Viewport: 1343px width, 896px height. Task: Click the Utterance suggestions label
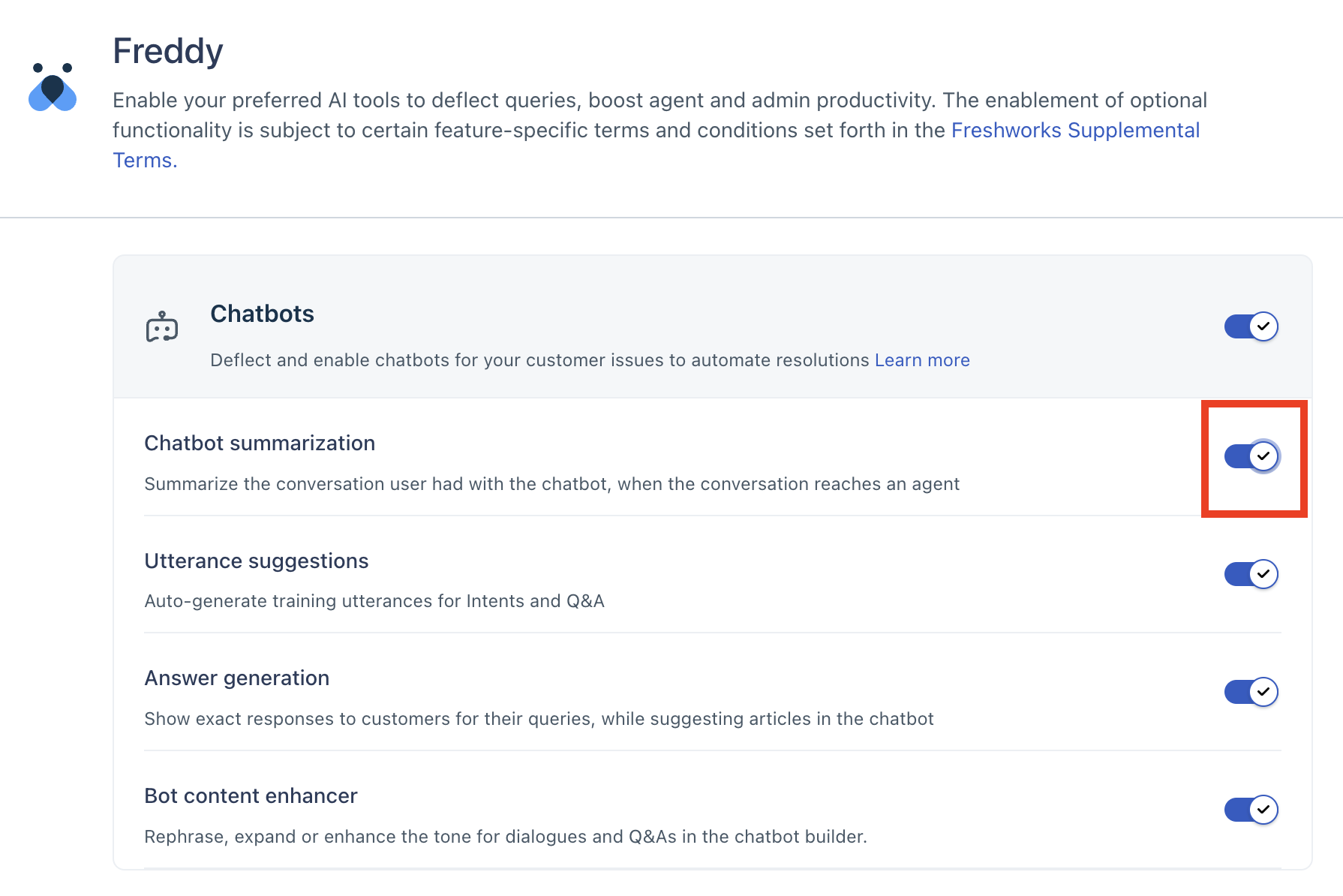coord(256,561)
